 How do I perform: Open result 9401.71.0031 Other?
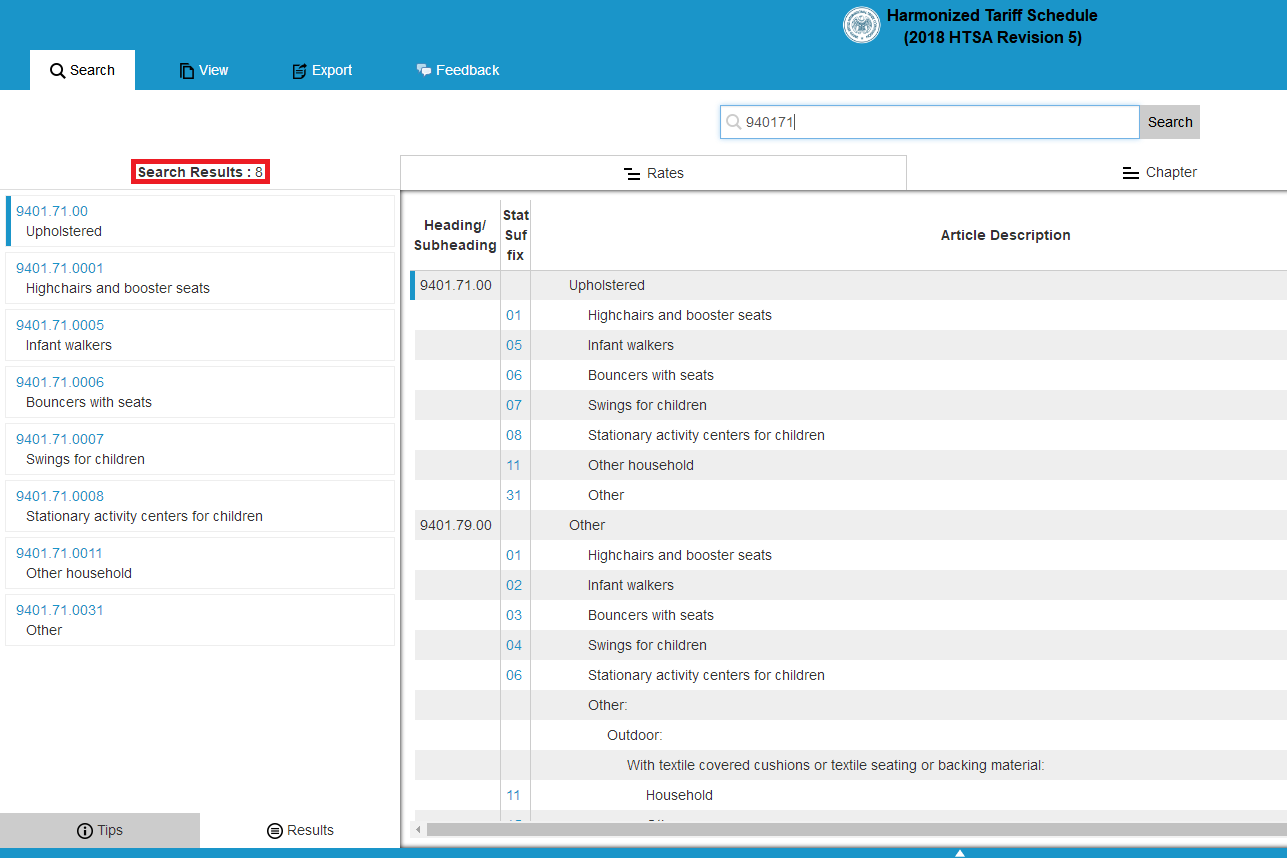coord(200,620)
